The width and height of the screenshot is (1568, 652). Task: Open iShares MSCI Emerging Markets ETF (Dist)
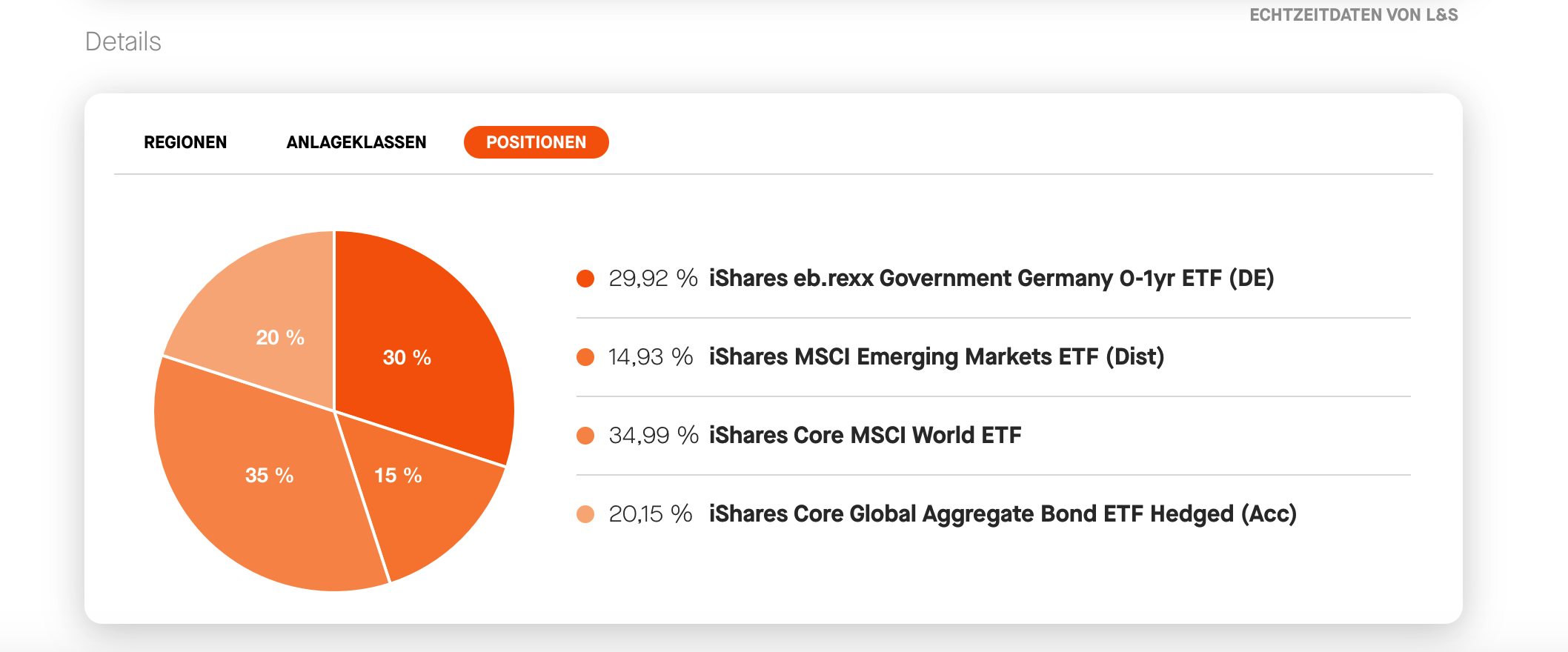coord(937,357)
